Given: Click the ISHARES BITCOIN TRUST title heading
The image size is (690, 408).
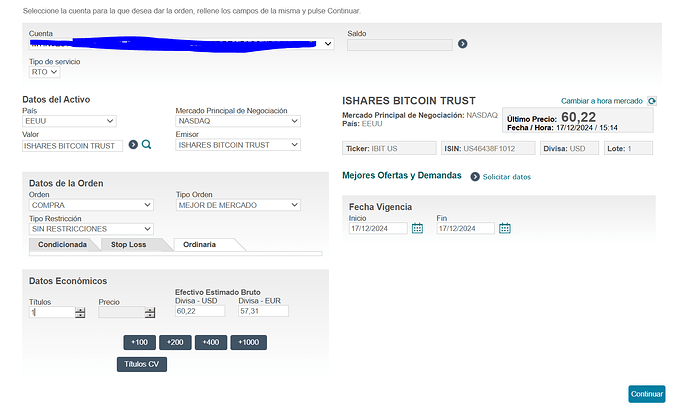Looking at the screenshot, I should [x=409, y=101].
